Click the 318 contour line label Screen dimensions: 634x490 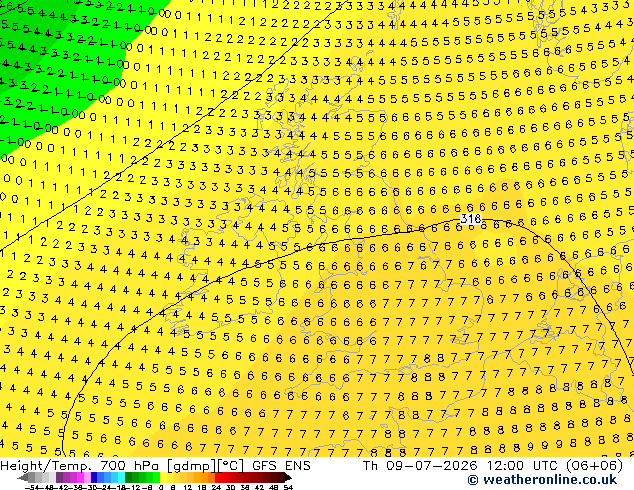[x=471, y=219]
